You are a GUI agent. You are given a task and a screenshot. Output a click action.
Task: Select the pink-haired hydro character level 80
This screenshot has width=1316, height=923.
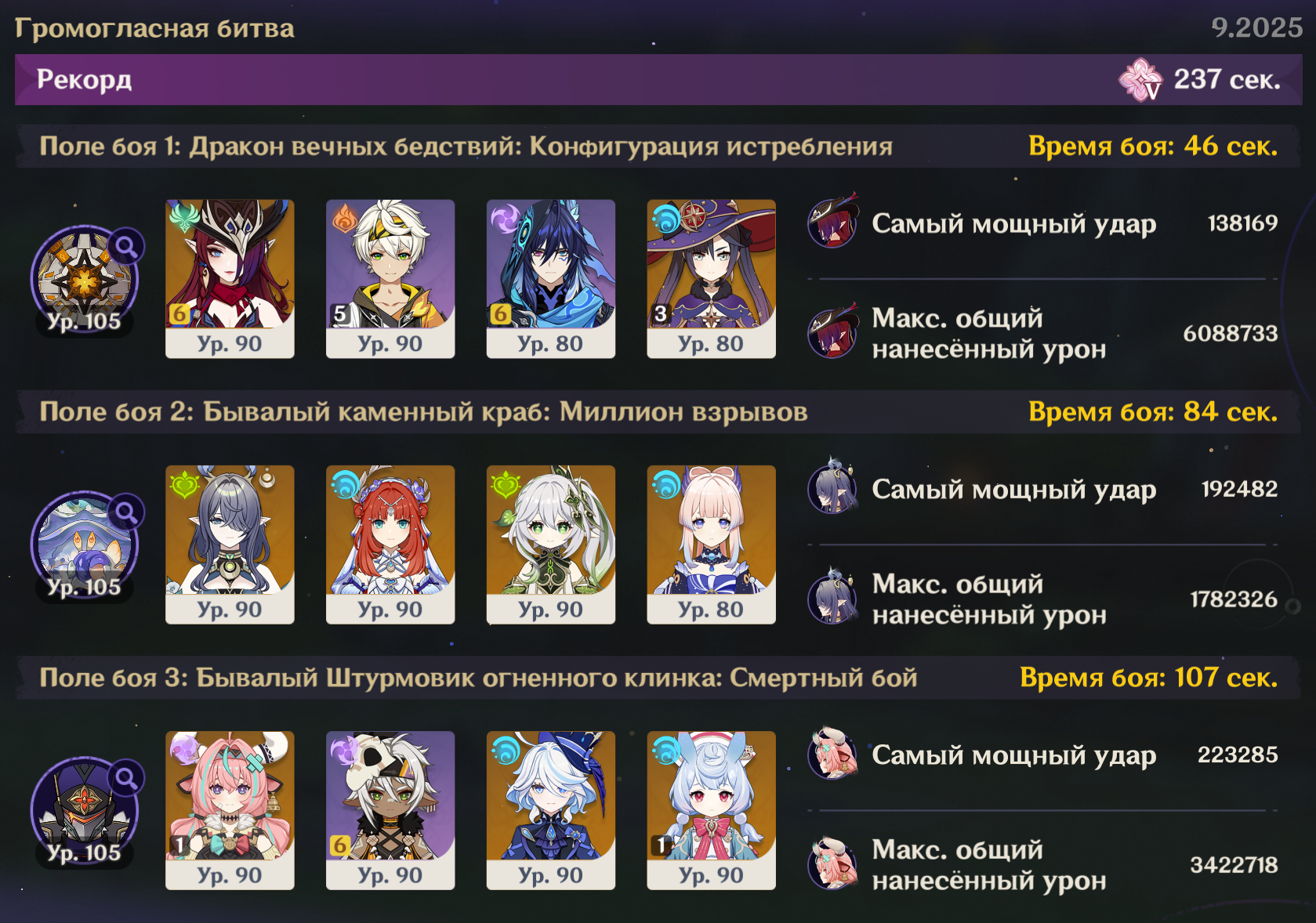(711, 545)
